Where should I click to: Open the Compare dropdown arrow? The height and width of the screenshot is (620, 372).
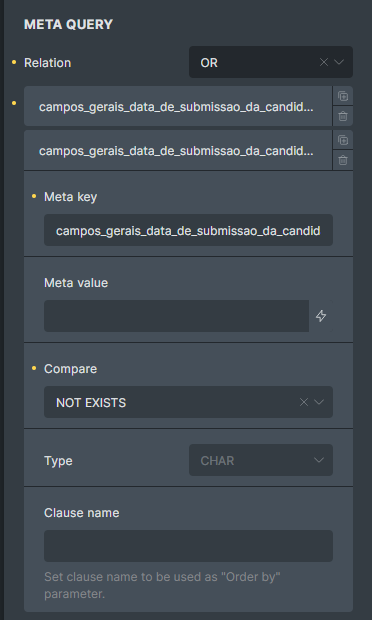pyautogui.click(x=319, y=402)
